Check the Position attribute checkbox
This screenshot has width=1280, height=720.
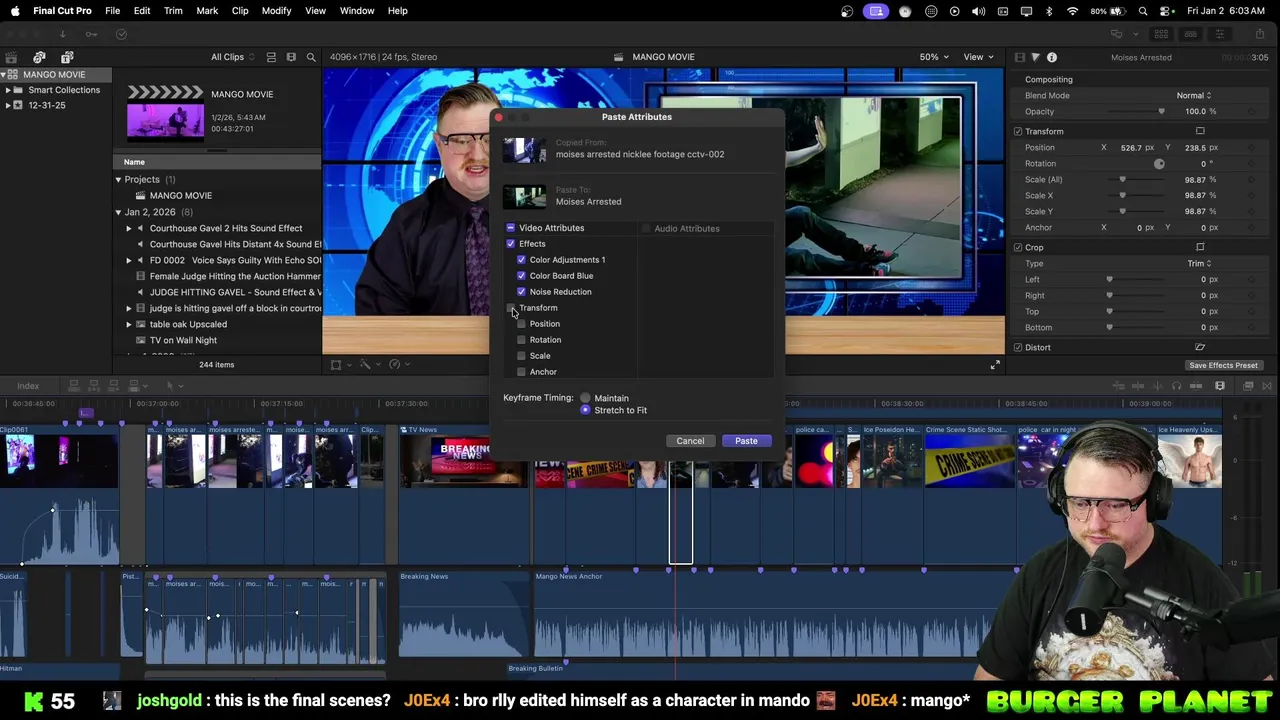[521, 324]
